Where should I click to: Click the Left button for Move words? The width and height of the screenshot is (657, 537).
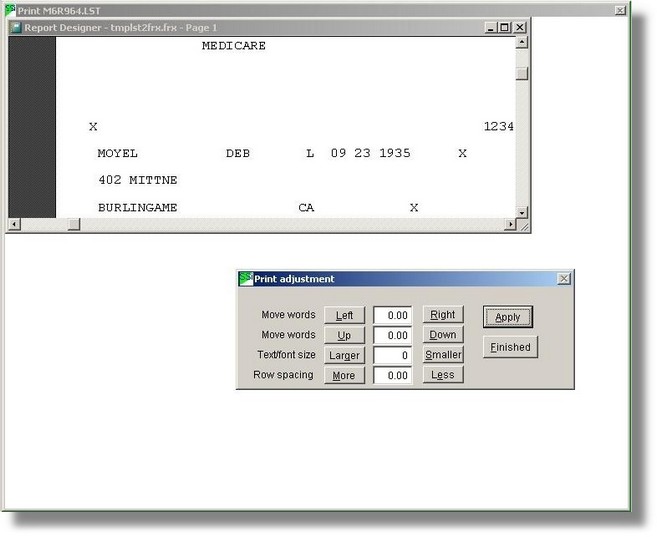tap(344, 315)
